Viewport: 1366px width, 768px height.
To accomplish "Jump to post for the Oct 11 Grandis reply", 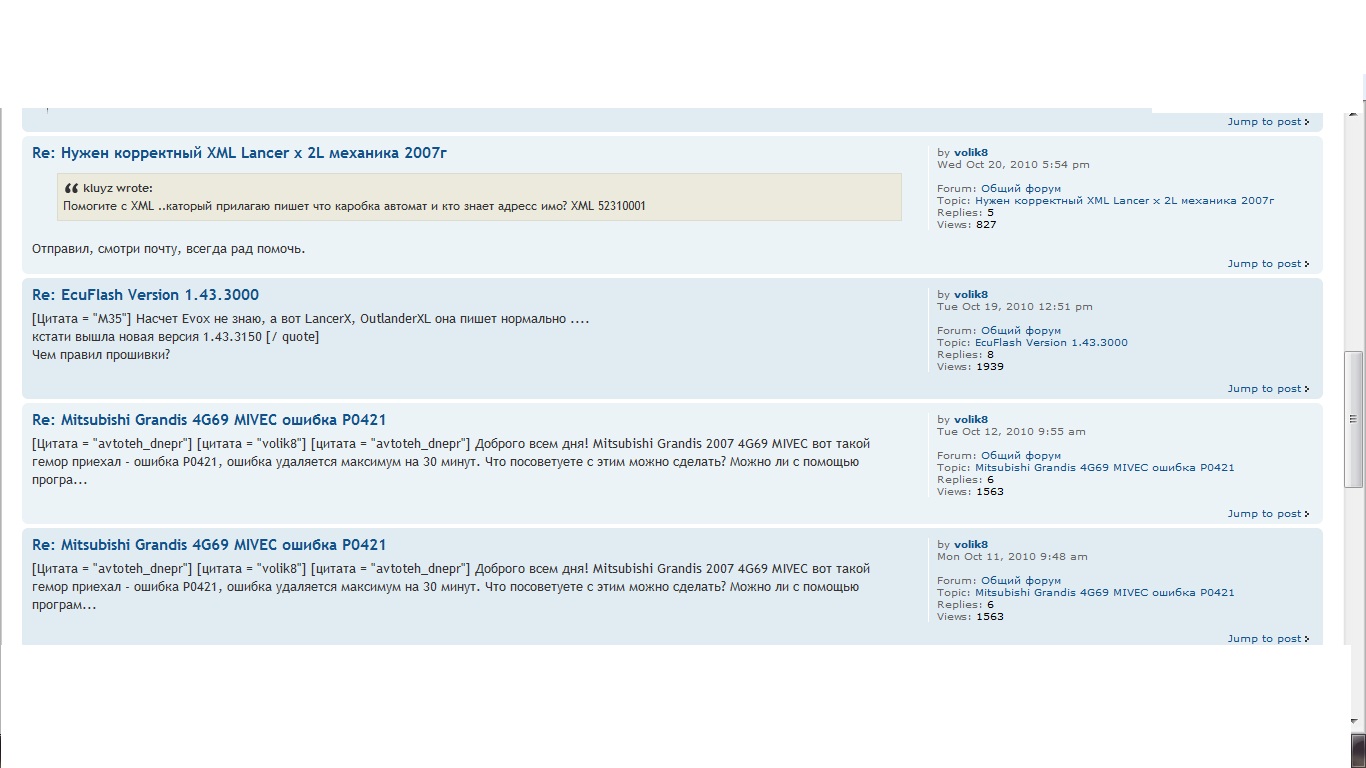I will [x=1267, y=639].
